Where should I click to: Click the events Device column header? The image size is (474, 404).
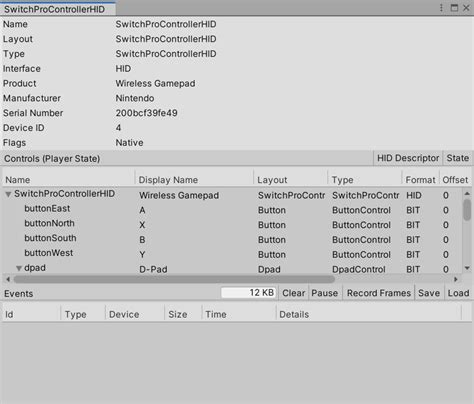[135, 314]
